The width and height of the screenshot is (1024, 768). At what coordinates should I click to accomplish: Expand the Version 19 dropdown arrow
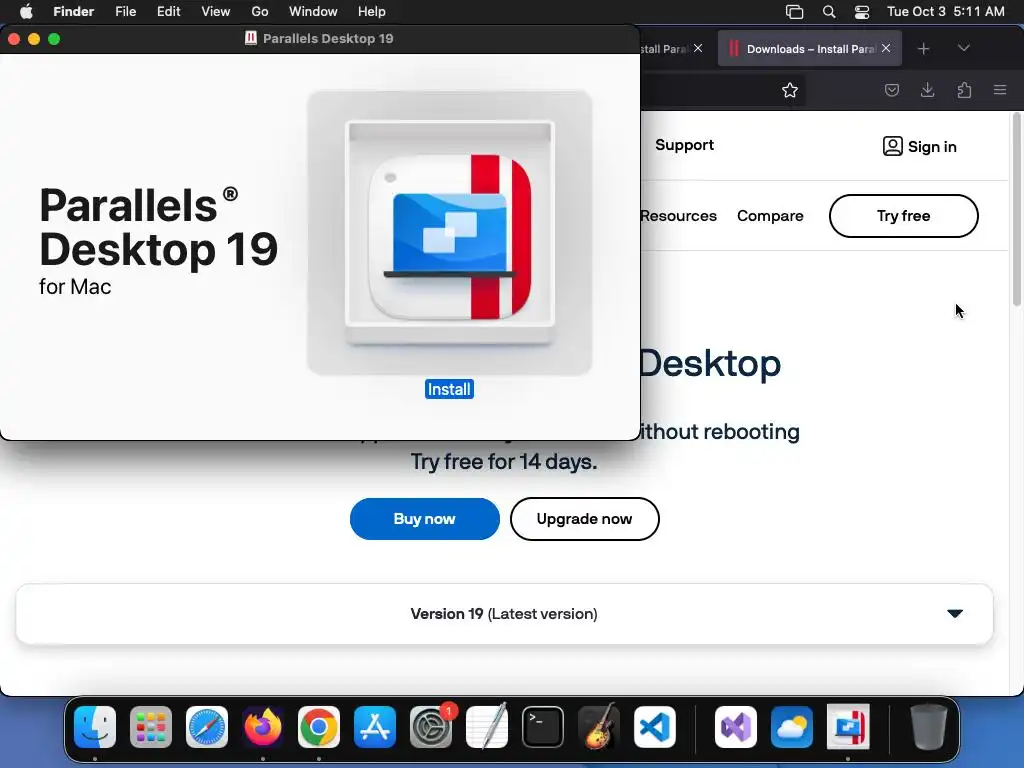click(955, 613)
